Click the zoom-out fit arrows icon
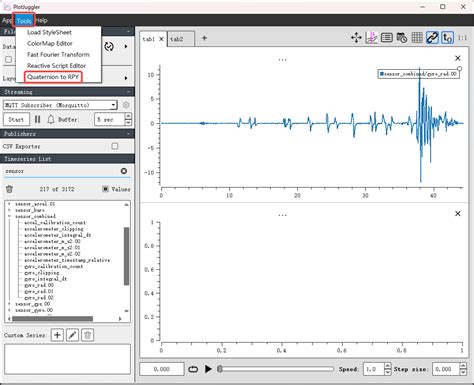This screenshot has height=385, width=474. (356, 38)
